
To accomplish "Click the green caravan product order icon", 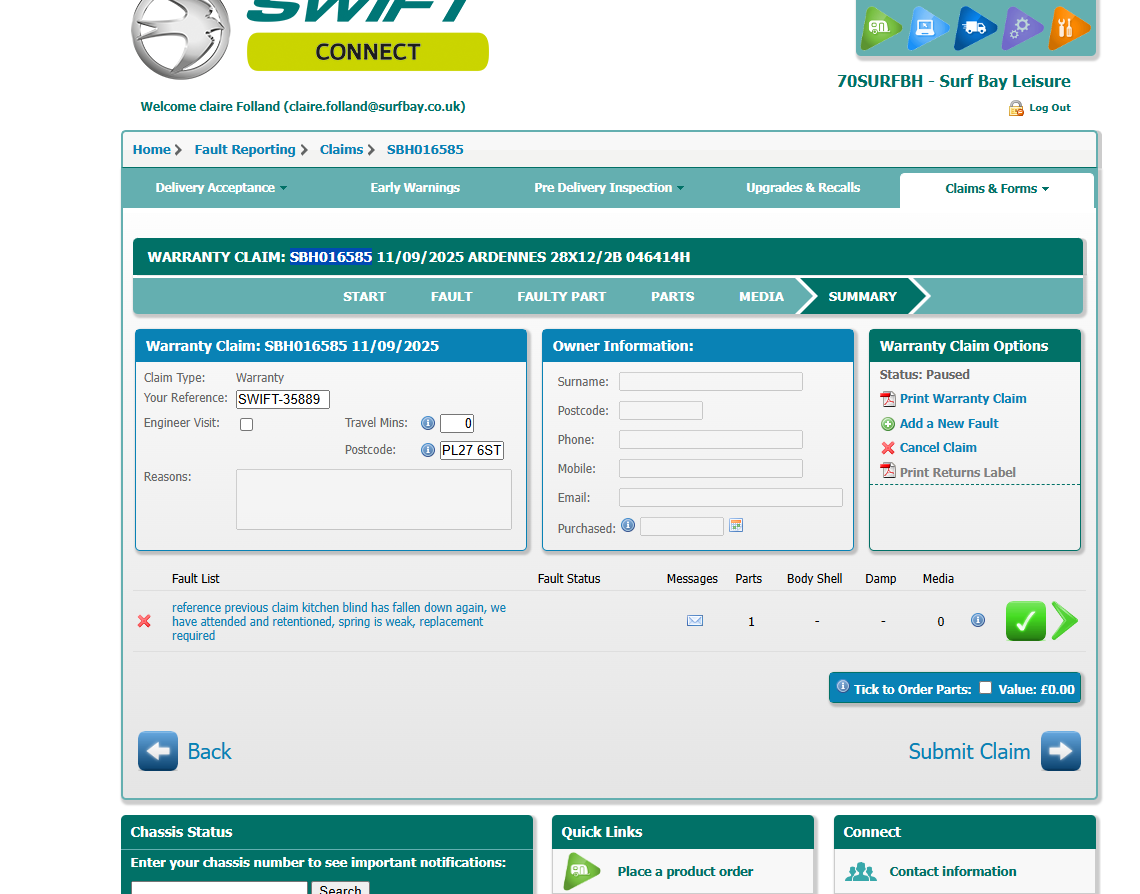I will tap(880, 28).
